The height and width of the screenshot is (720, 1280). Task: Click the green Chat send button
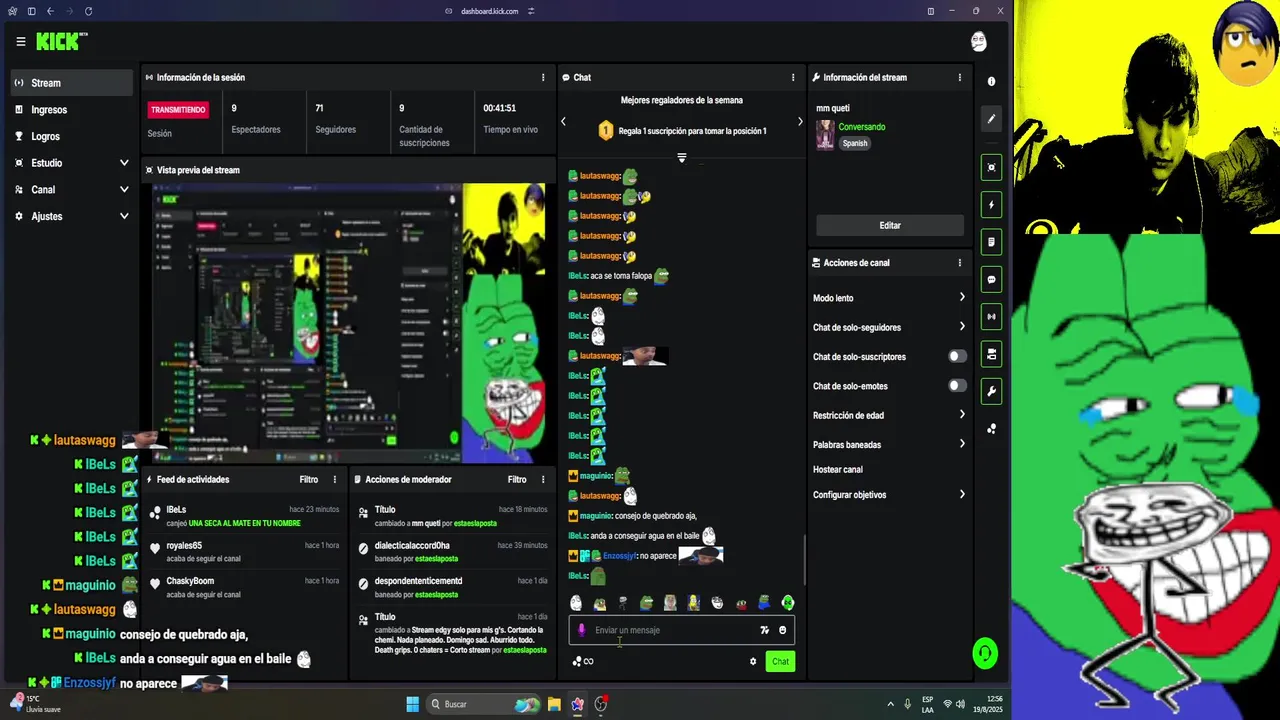point(780,661)
